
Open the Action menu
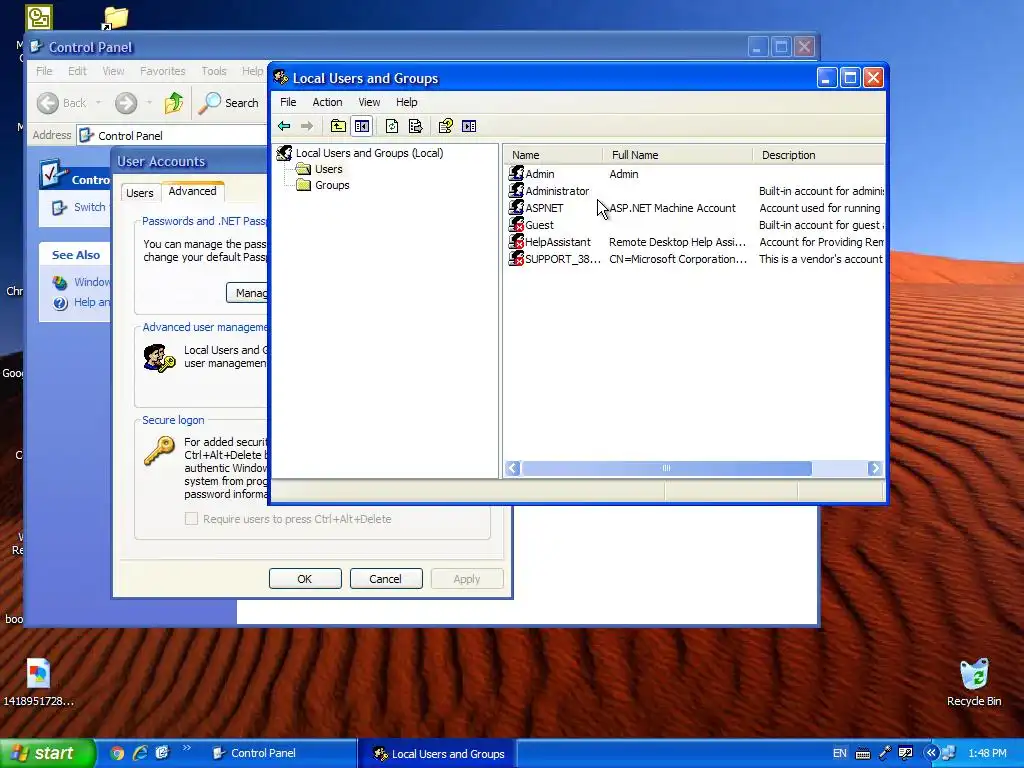coord(327,102)
